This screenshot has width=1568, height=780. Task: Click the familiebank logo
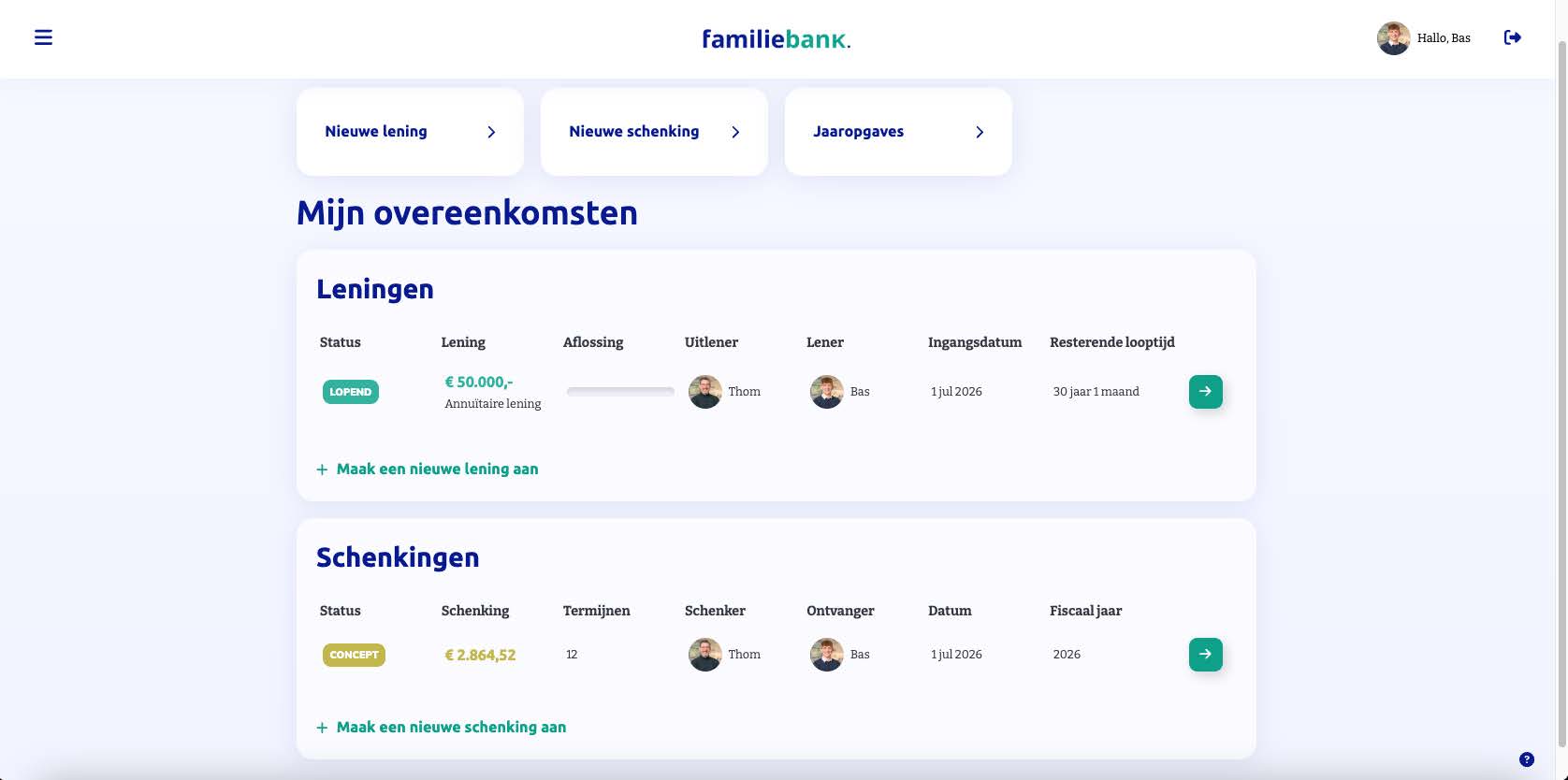click(776, 38)
